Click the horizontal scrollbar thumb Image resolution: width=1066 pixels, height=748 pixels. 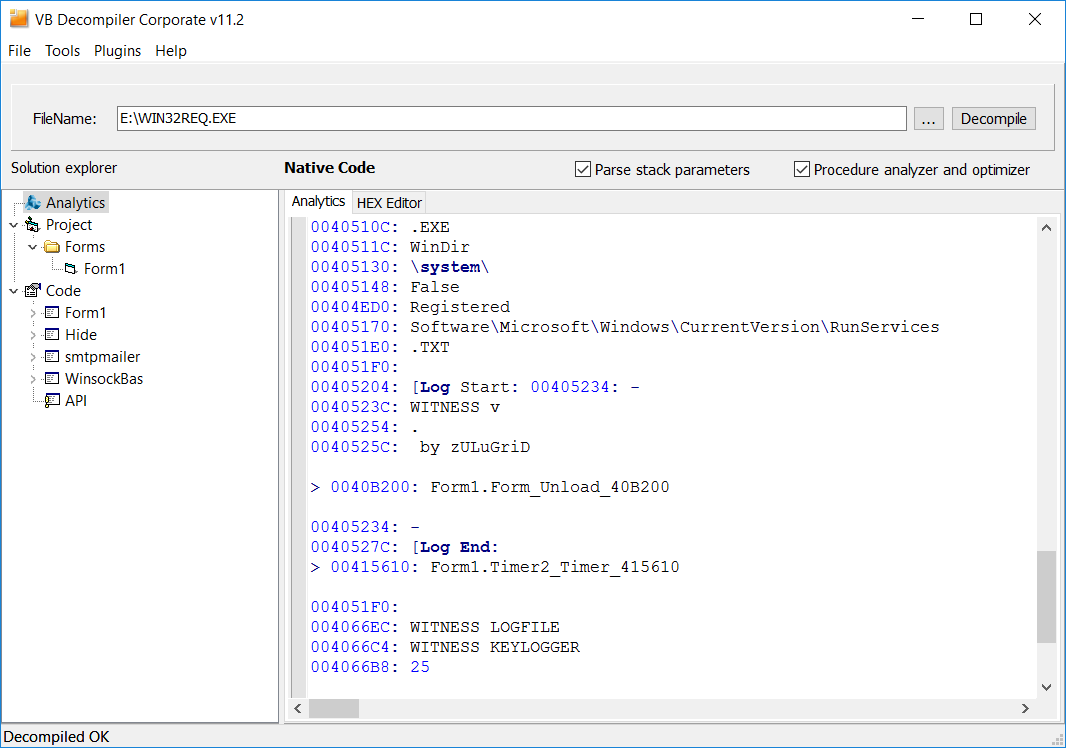coord(334,709)
